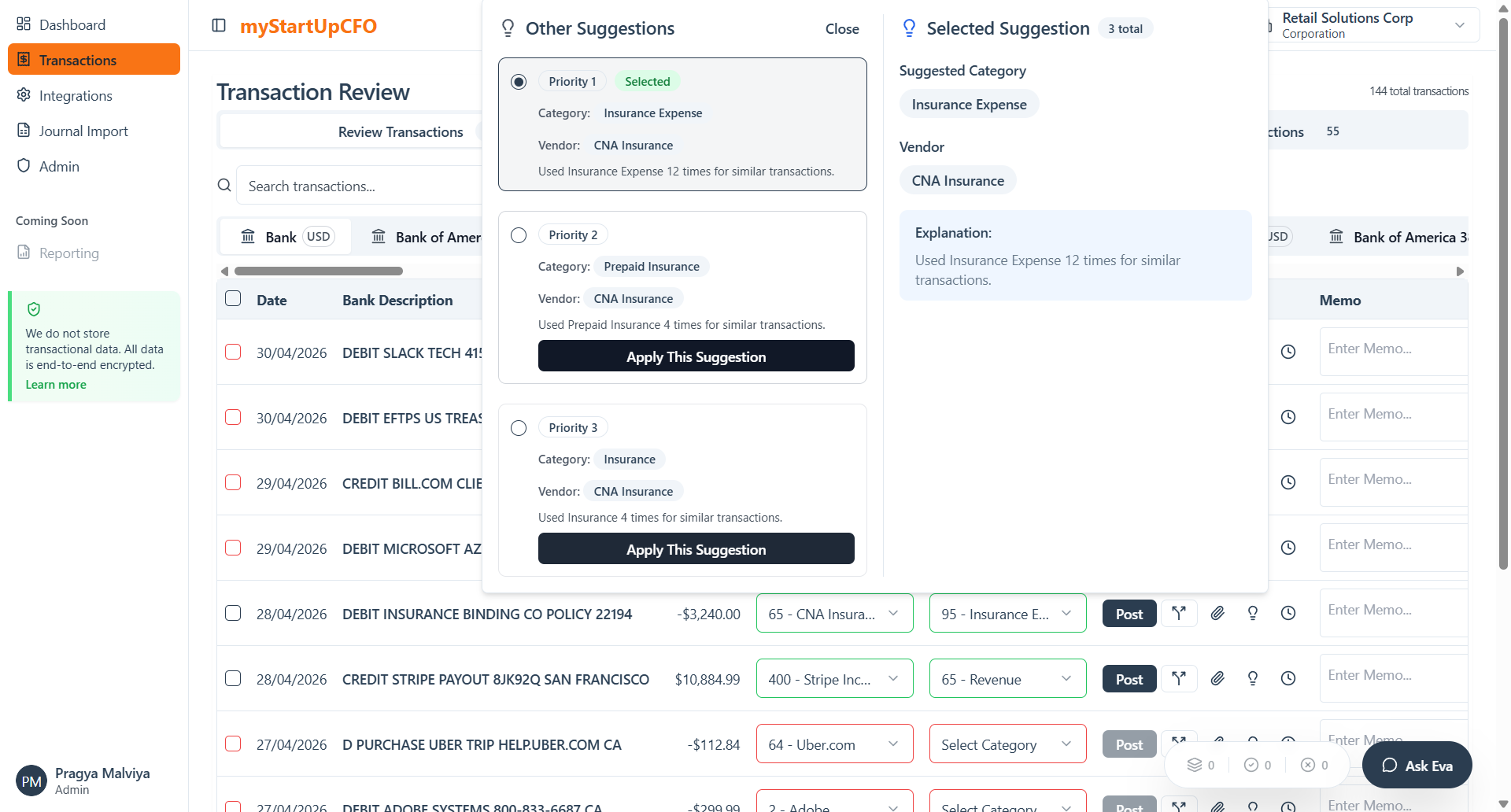Open the Ask Eva chat
This screenshot has height=812, width=1511.
coord(1417,765)
